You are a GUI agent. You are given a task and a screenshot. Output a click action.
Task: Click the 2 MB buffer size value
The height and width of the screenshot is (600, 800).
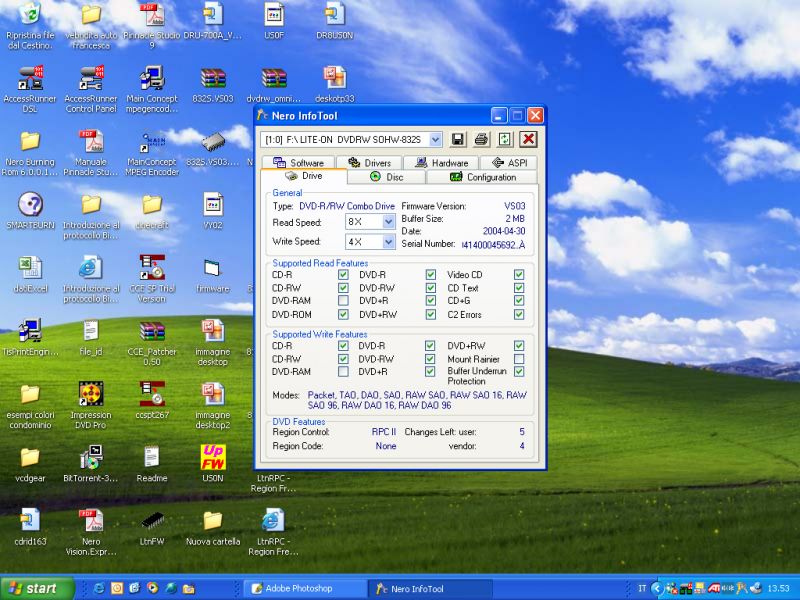515,218
